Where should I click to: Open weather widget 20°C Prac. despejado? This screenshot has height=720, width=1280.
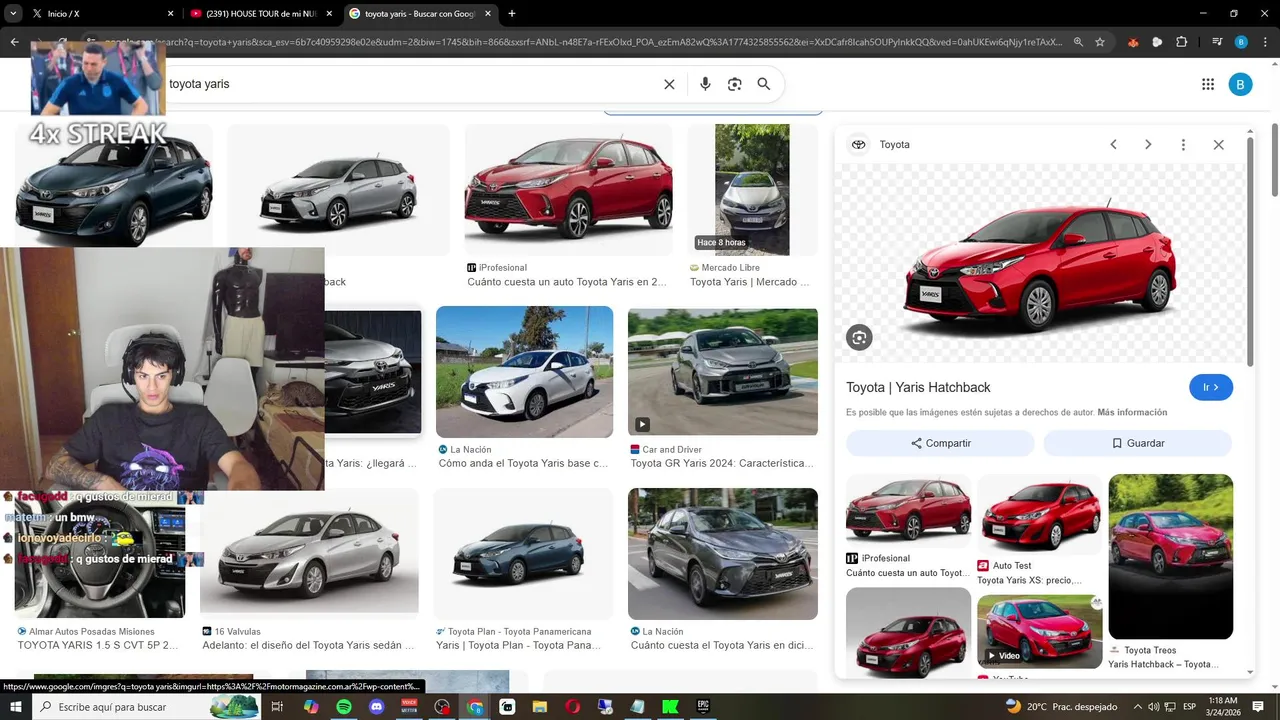[1061, 707]
